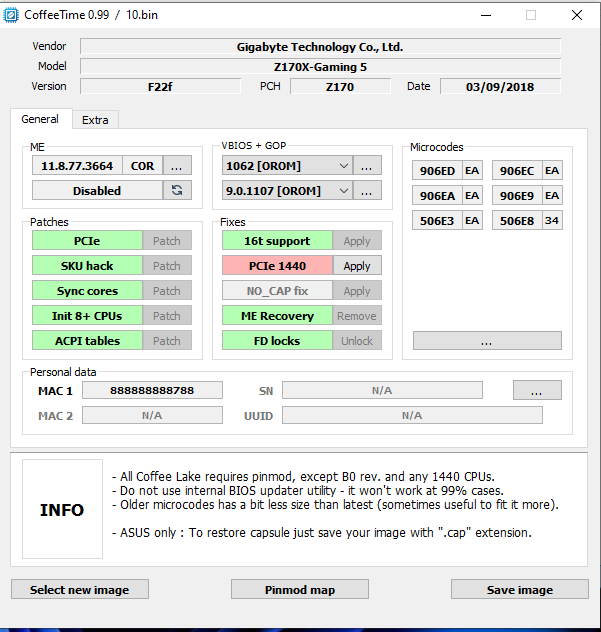Select the 906E9 microcode entry
The width and height of the screenshot is (601, 632).
click(517, 195)
